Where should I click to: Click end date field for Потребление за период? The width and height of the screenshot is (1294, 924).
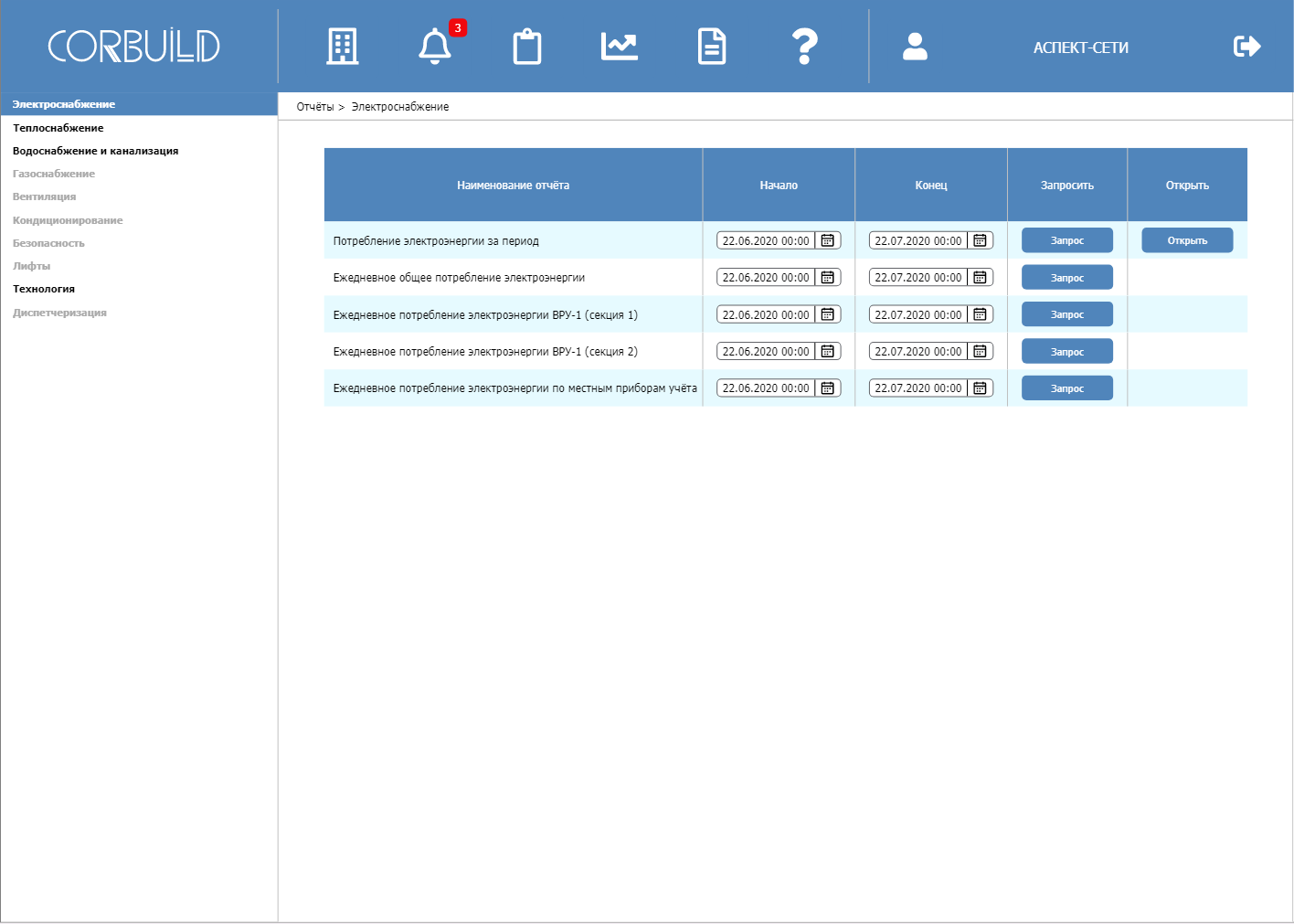[918, 240]
